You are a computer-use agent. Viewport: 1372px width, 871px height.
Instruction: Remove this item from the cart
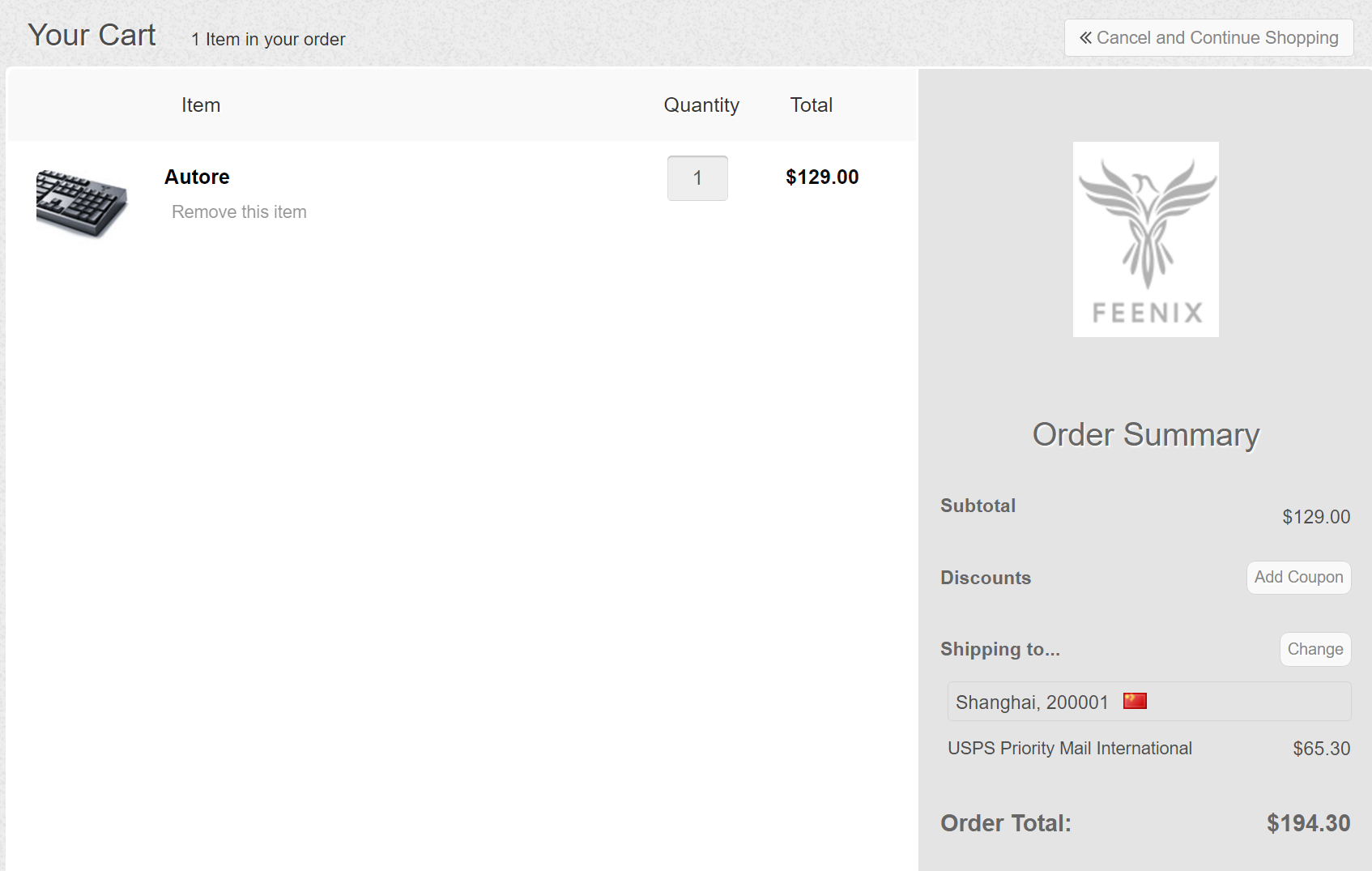coord(239,212)
